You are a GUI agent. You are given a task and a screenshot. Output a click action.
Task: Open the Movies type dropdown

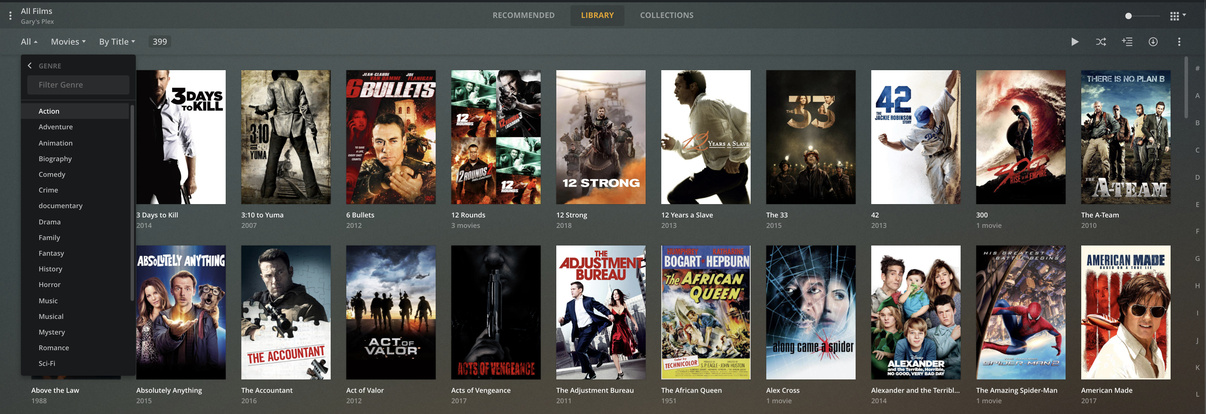click(x=69, y=42)
